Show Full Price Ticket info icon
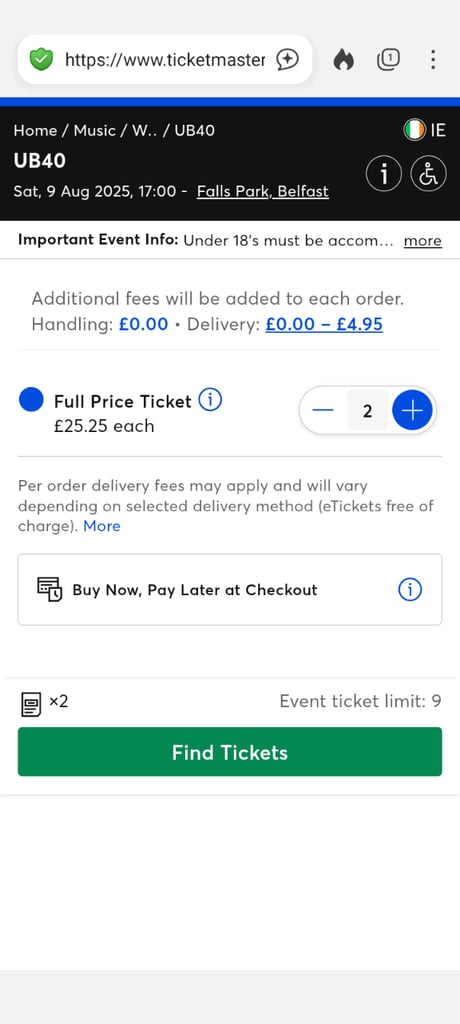 click(210, 400)
